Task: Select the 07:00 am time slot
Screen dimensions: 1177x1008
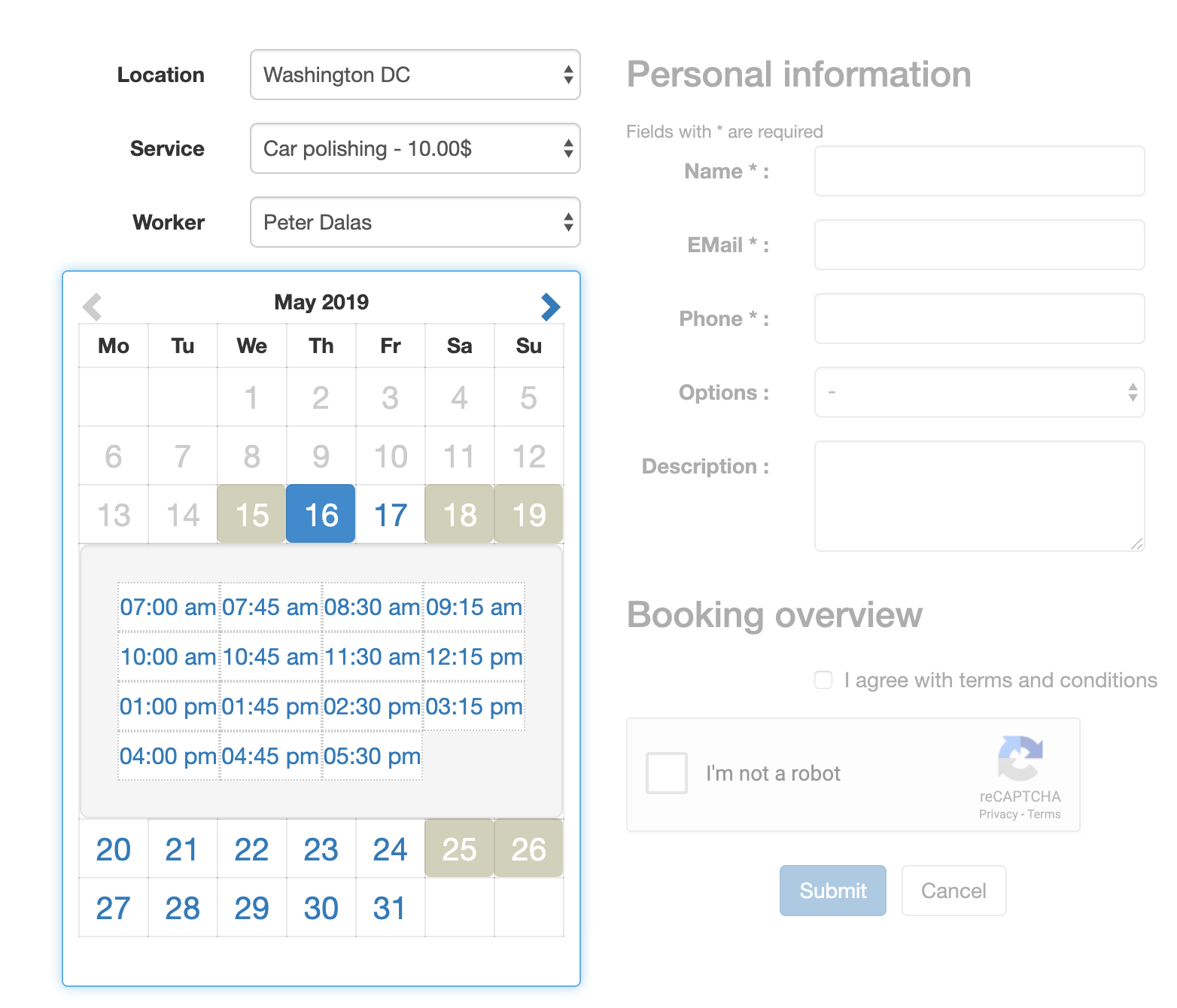Action: pos(167,607)
